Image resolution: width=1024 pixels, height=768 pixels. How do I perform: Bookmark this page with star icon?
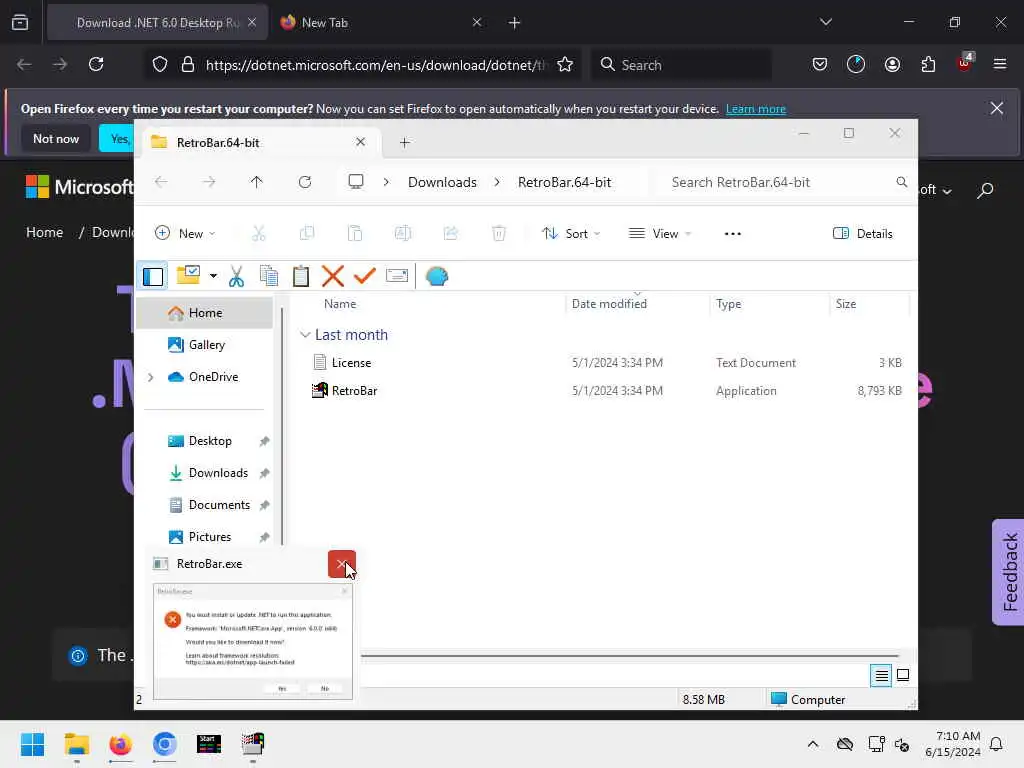click(x=565, y=64)
